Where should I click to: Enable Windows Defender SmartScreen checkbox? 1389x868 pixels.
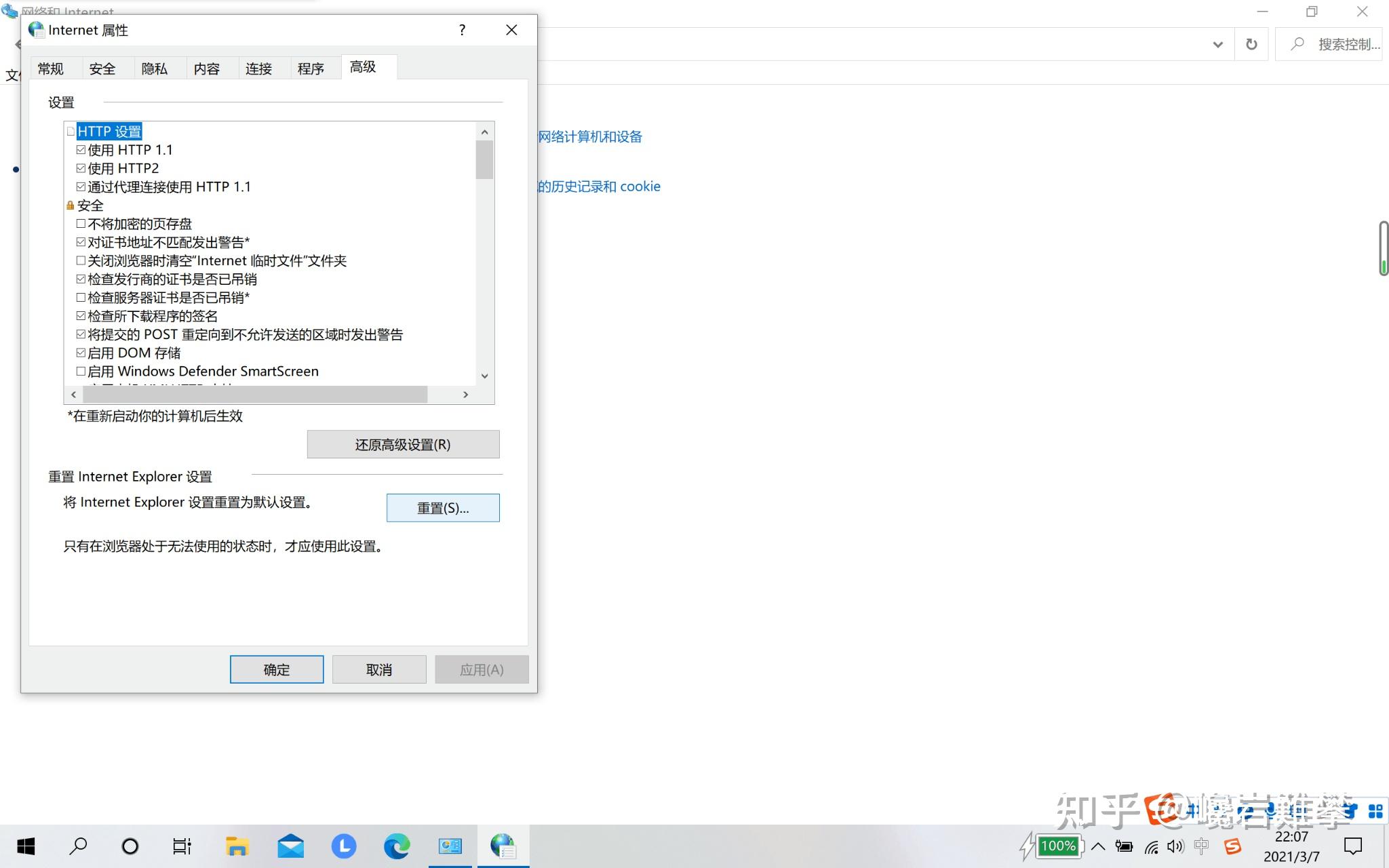(x=81, y=371)
